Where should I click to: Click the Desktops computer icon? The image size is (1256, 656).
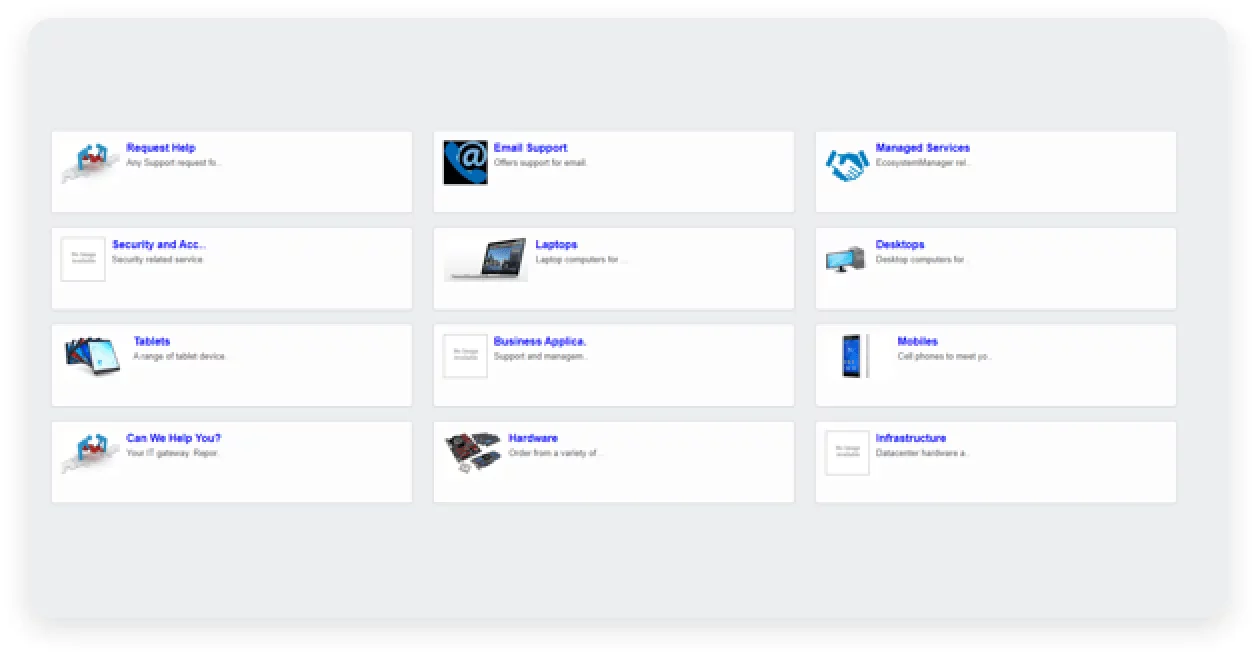point(846,260)
